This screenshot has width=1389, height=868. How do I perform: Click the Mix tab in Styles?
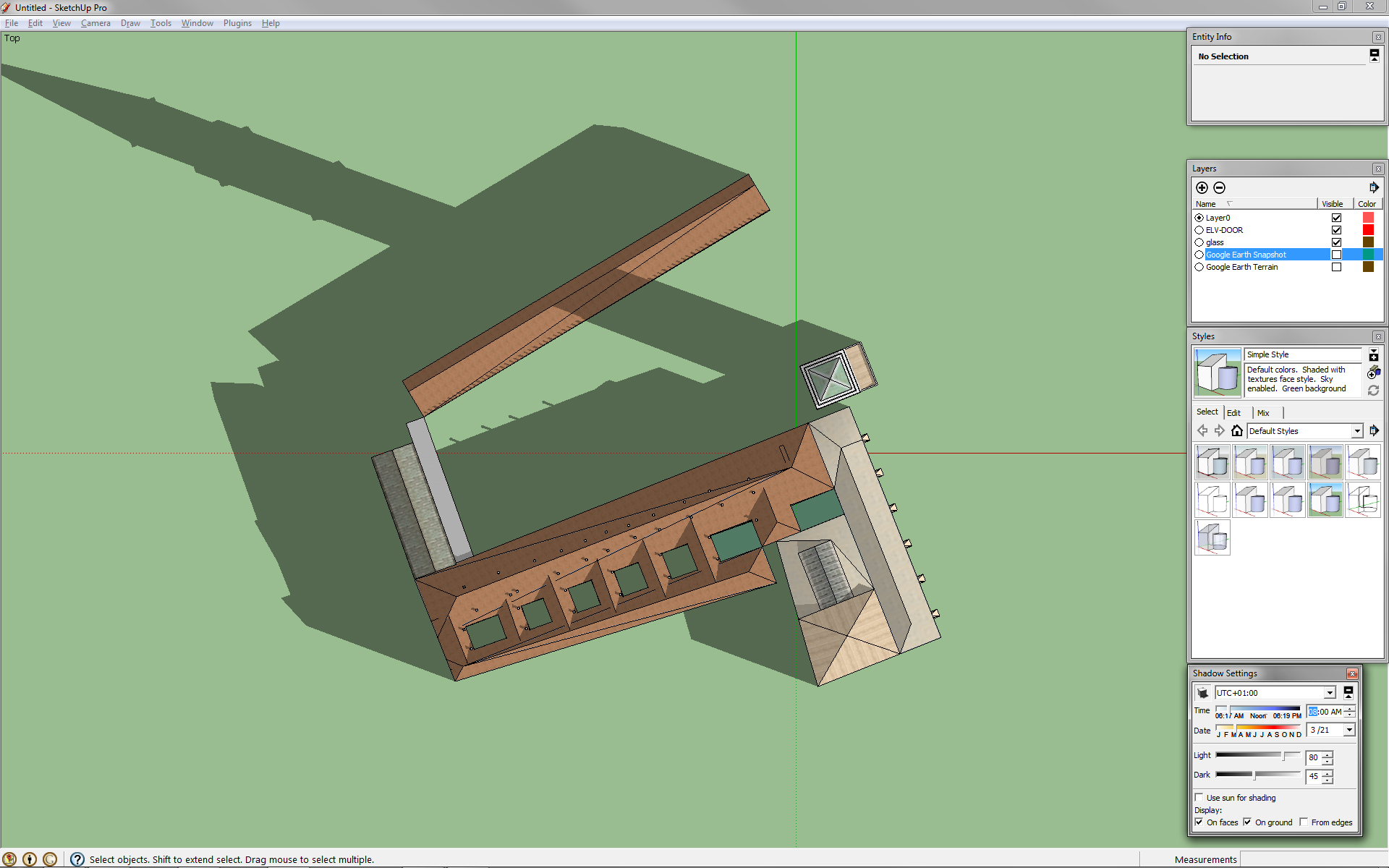(x=1263, y=413)
